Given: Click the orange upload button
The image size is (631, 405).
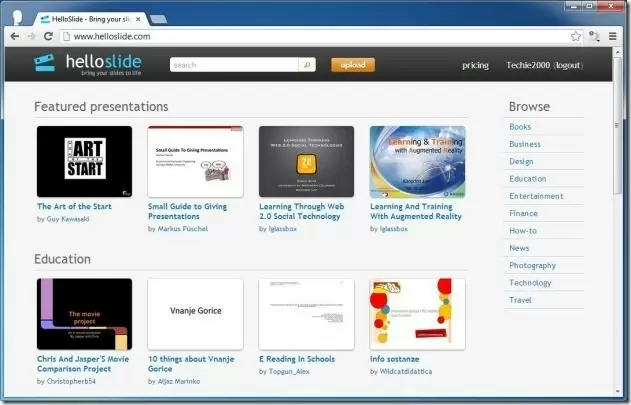Looking at the screenshot, I should pyautogui.click(x=352, y=65).
